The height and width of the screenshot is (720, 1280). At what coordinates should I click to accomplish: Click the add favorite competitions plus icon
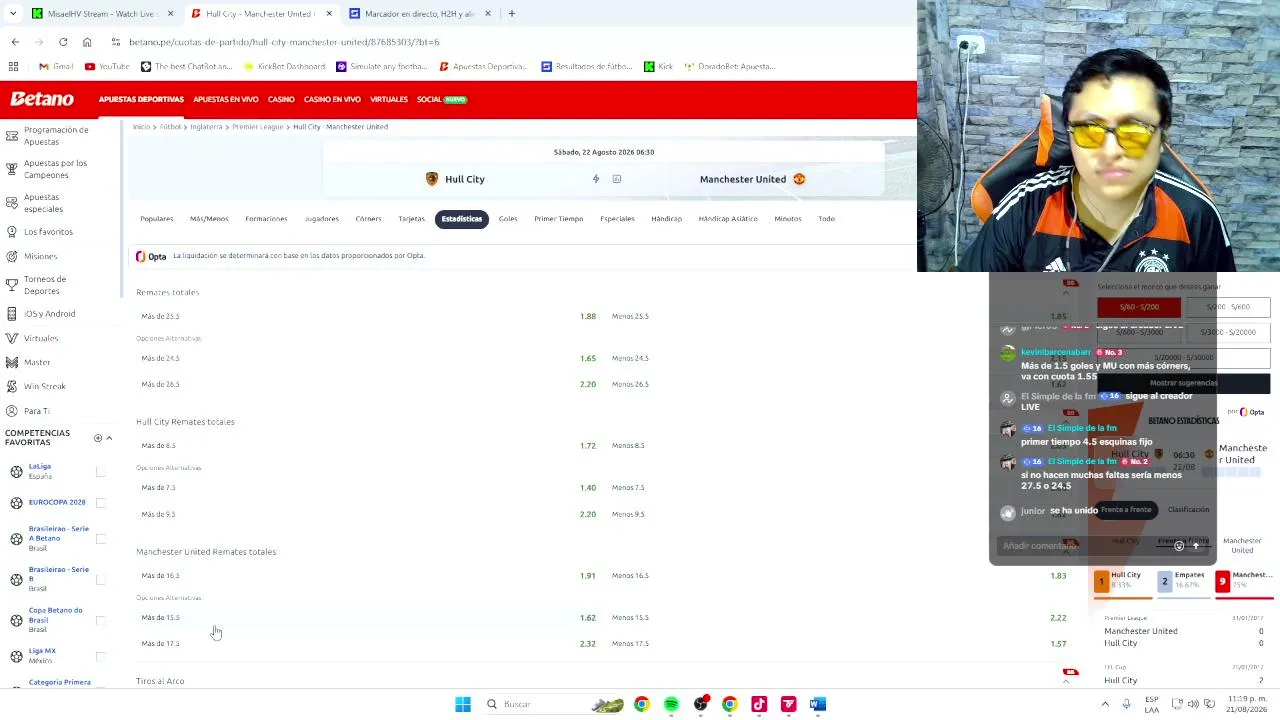(98, 438)
